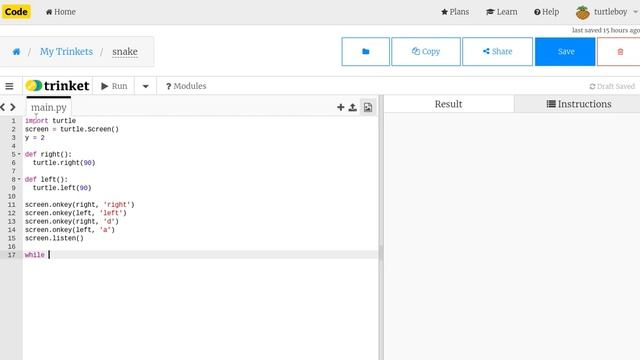Click line 3 y = 2

pyautogui.click(x=35, y=138)
